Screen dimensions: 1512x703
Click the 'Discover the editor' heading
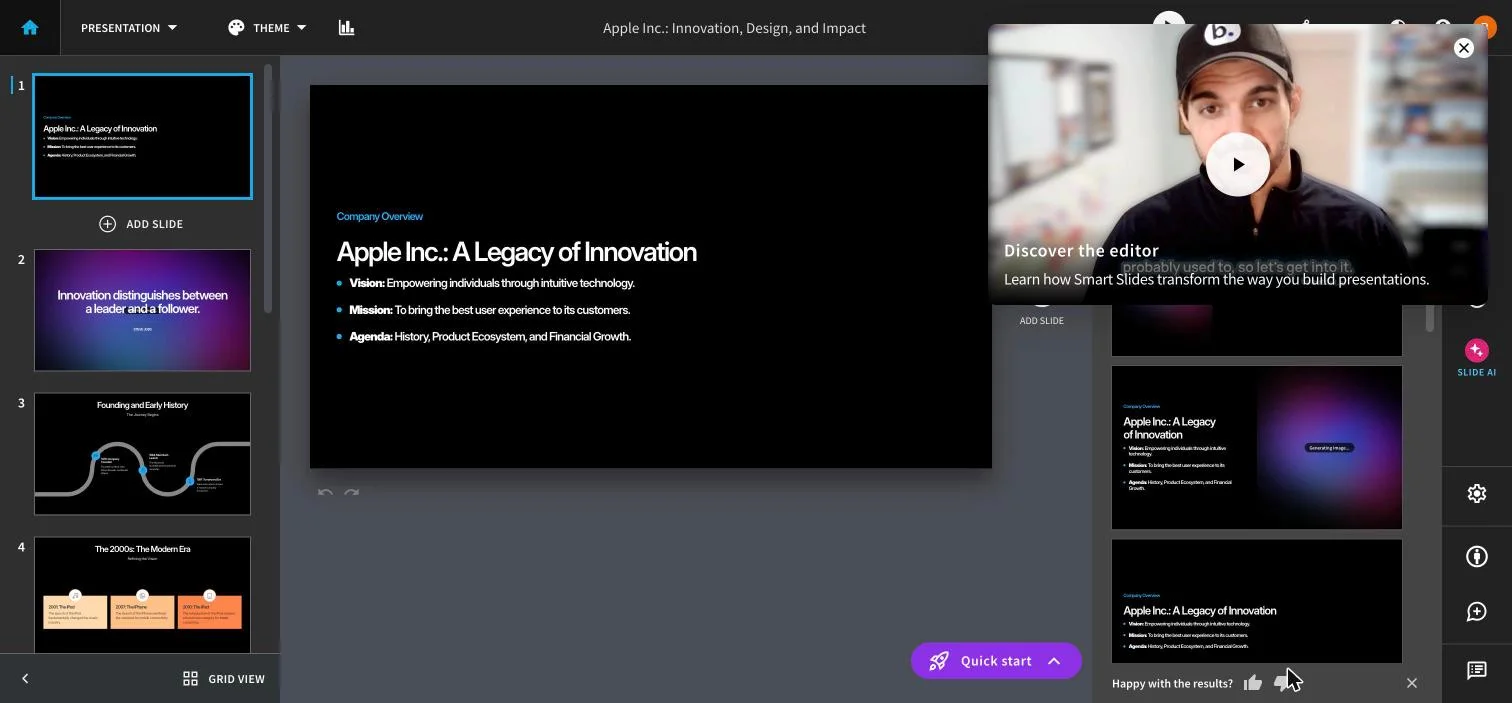(x=1081, y=251)
